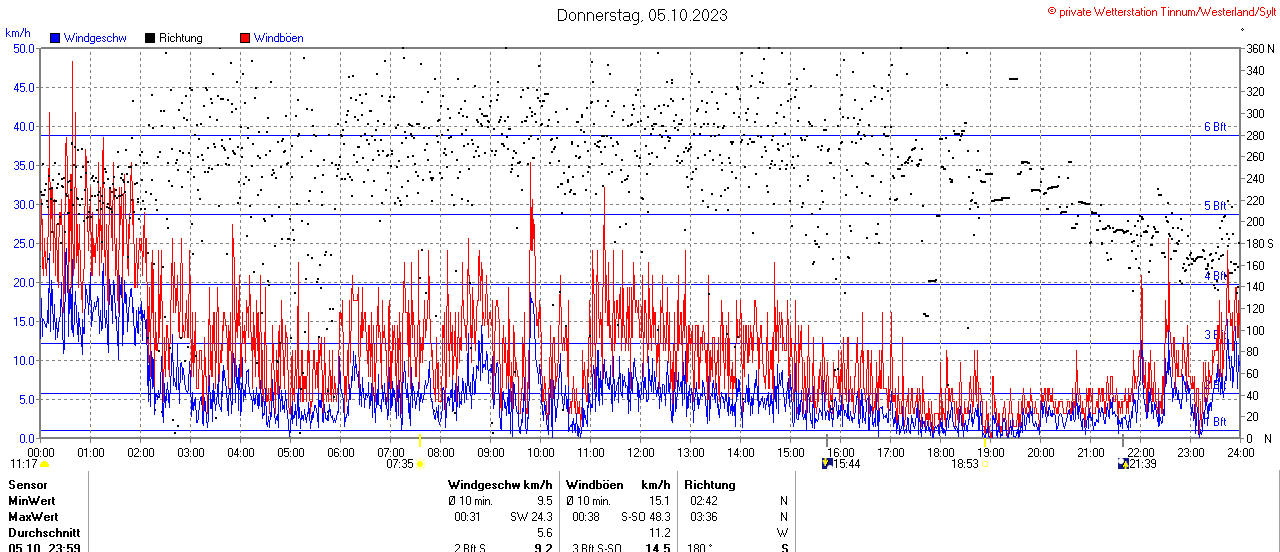The height and width of the screenshot is (552, 1280).
Task: Click the 4 Bft line label
Action: click(1215, 276)
